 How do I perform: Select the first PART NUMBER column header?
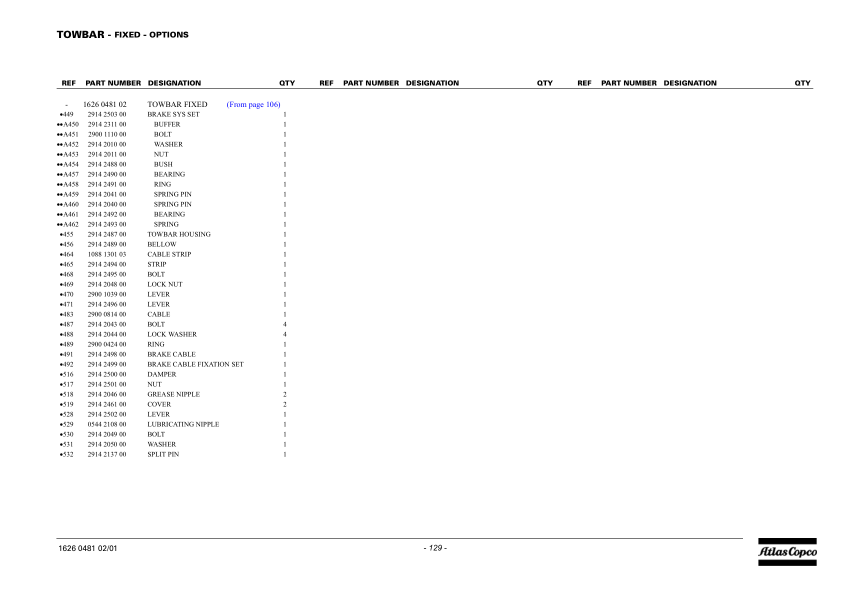(113, 83)
